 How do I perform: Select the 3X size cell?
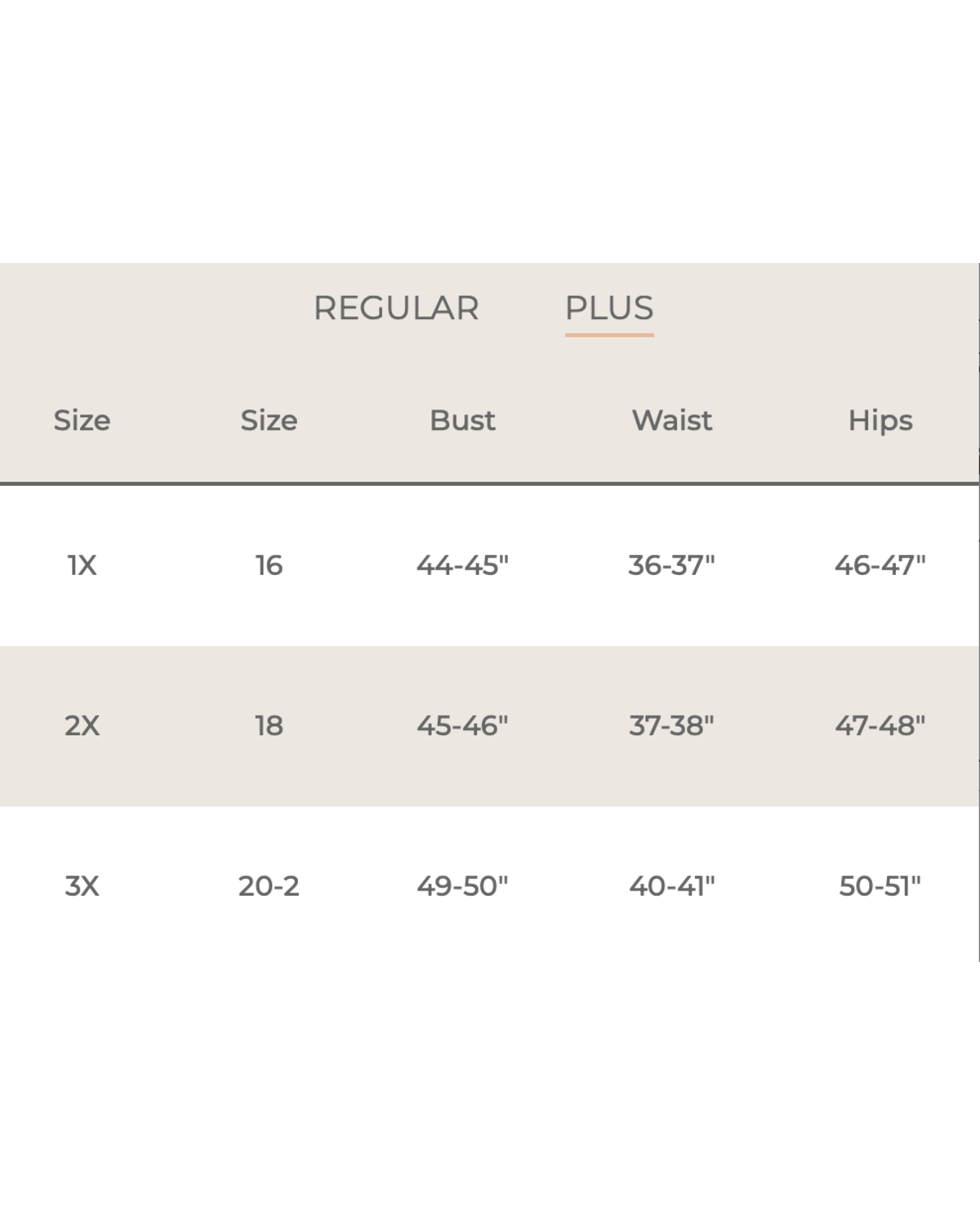click(82, 886)
